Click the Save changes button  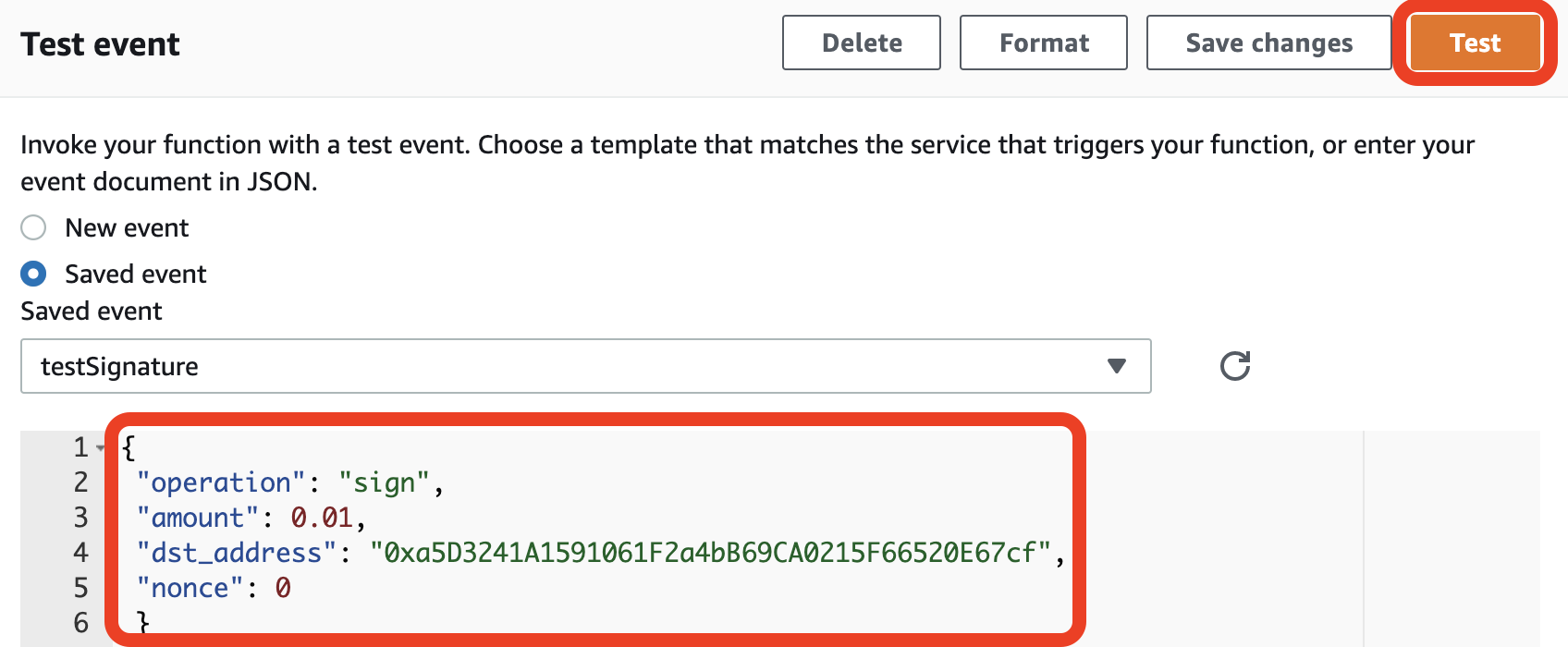[1269, 43]
